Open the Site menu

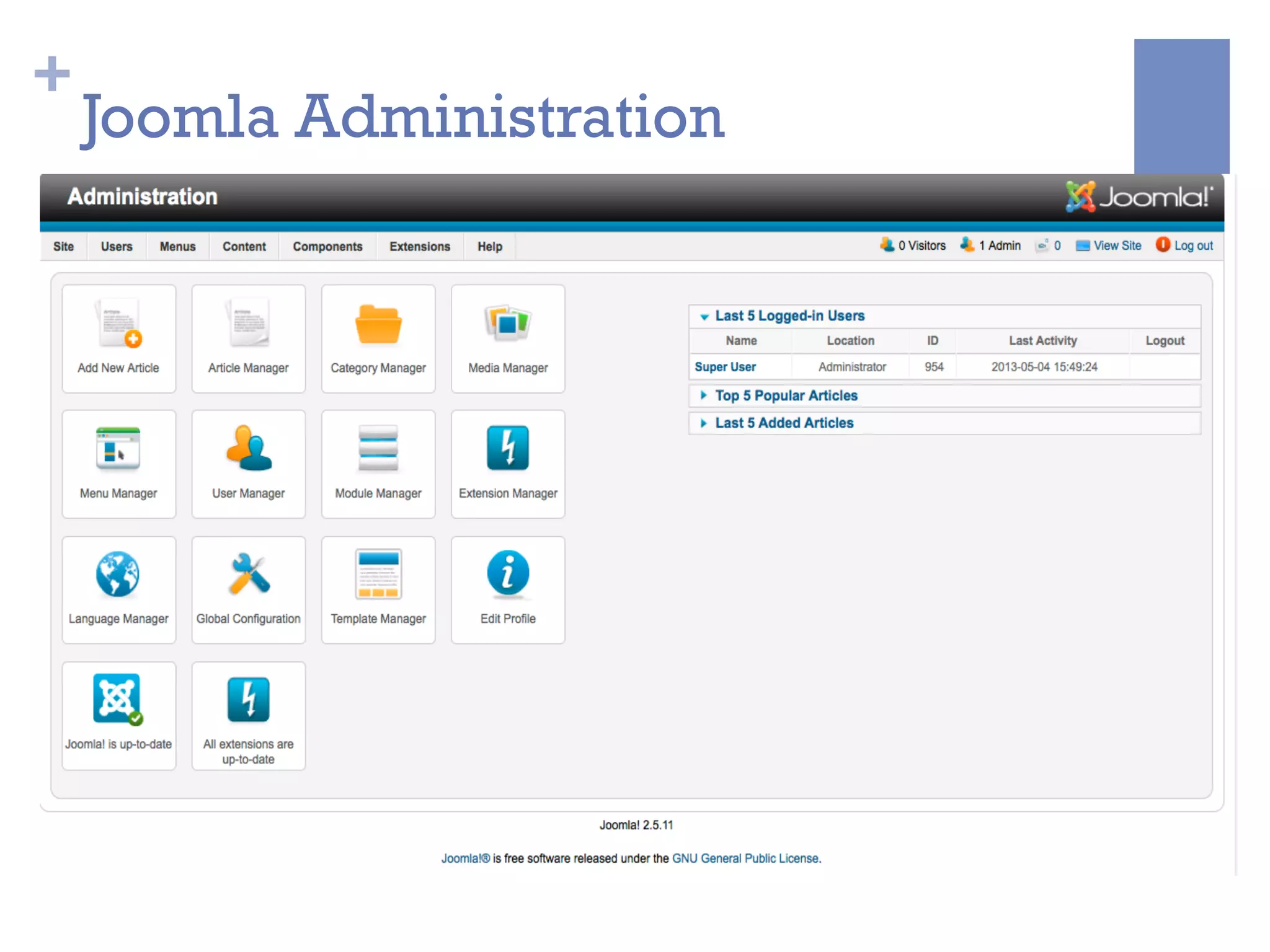click(63, 246)
